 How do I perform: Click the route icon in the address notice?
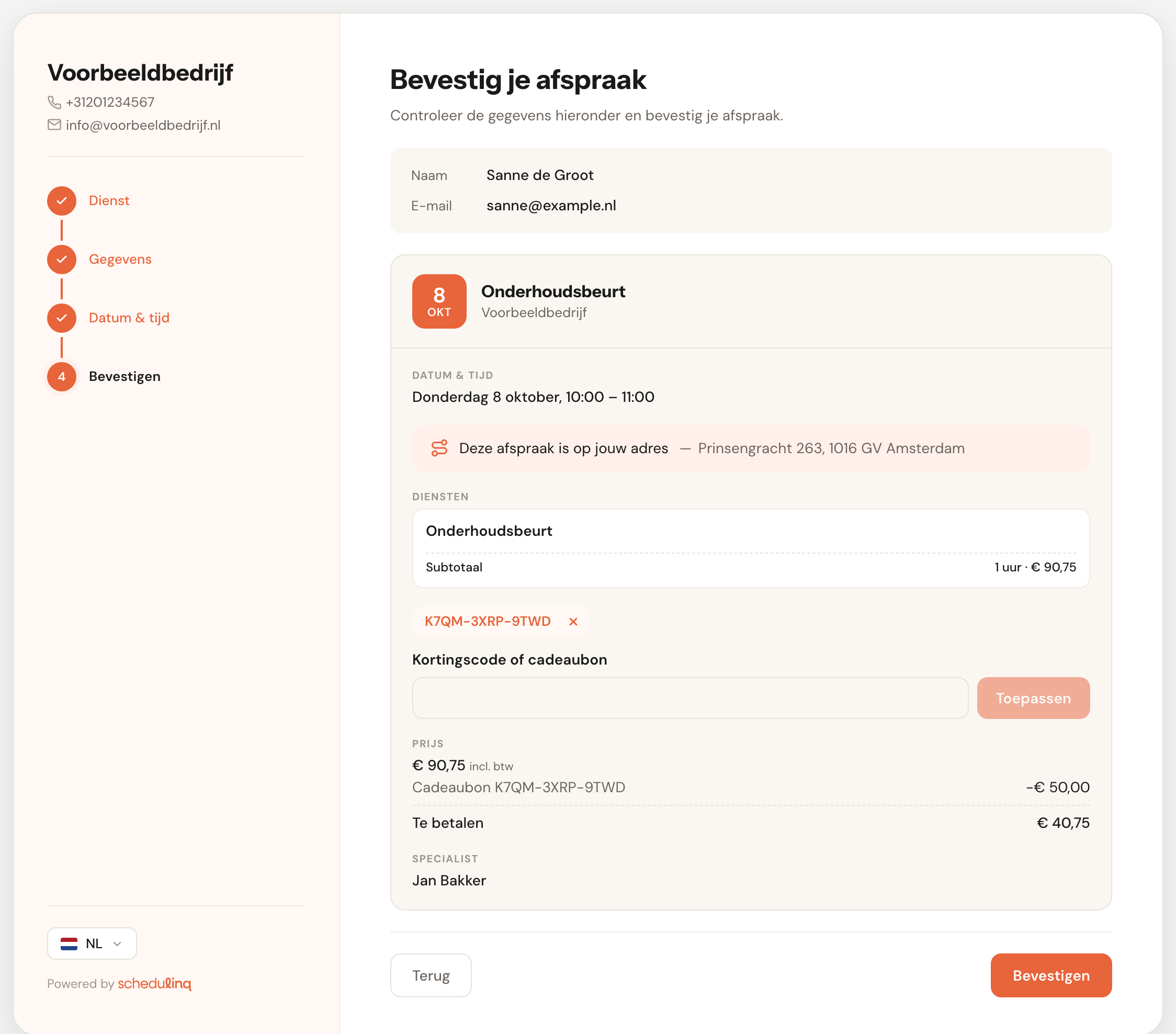tap(439, 448)
